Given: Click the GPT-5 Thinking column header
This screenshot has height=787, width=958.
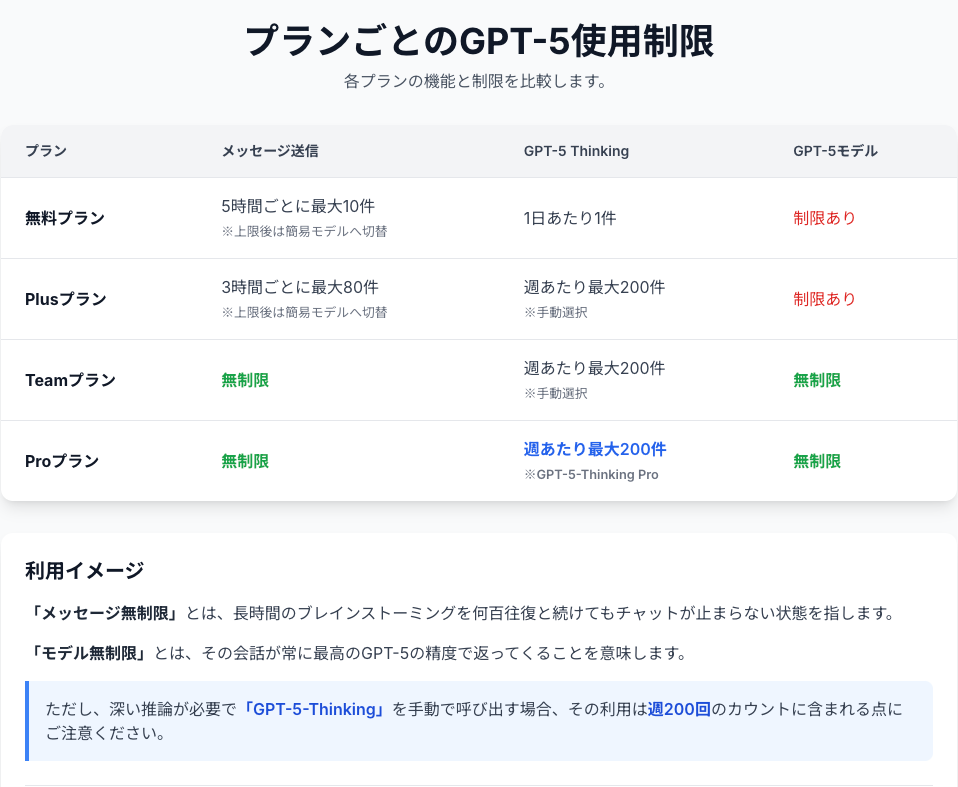Looking at the screenshot, I should [x=576, y=151].
